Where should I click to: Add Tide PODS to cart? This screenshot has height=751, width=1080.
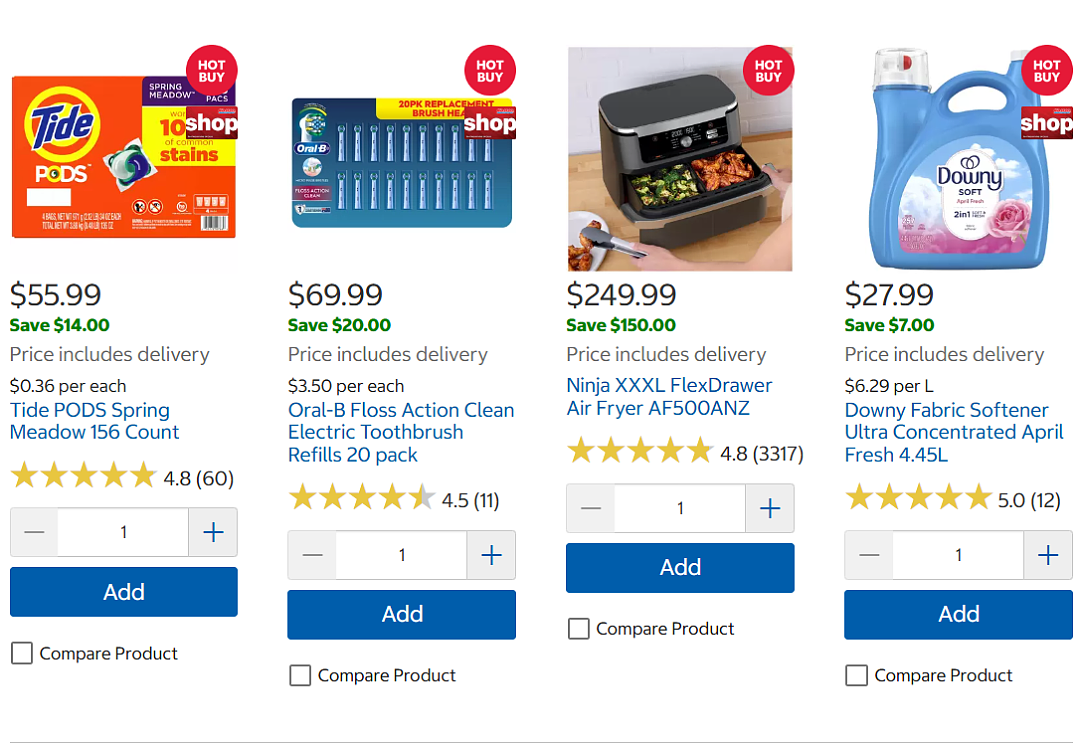pyautogui.click(x=124, y=592)
